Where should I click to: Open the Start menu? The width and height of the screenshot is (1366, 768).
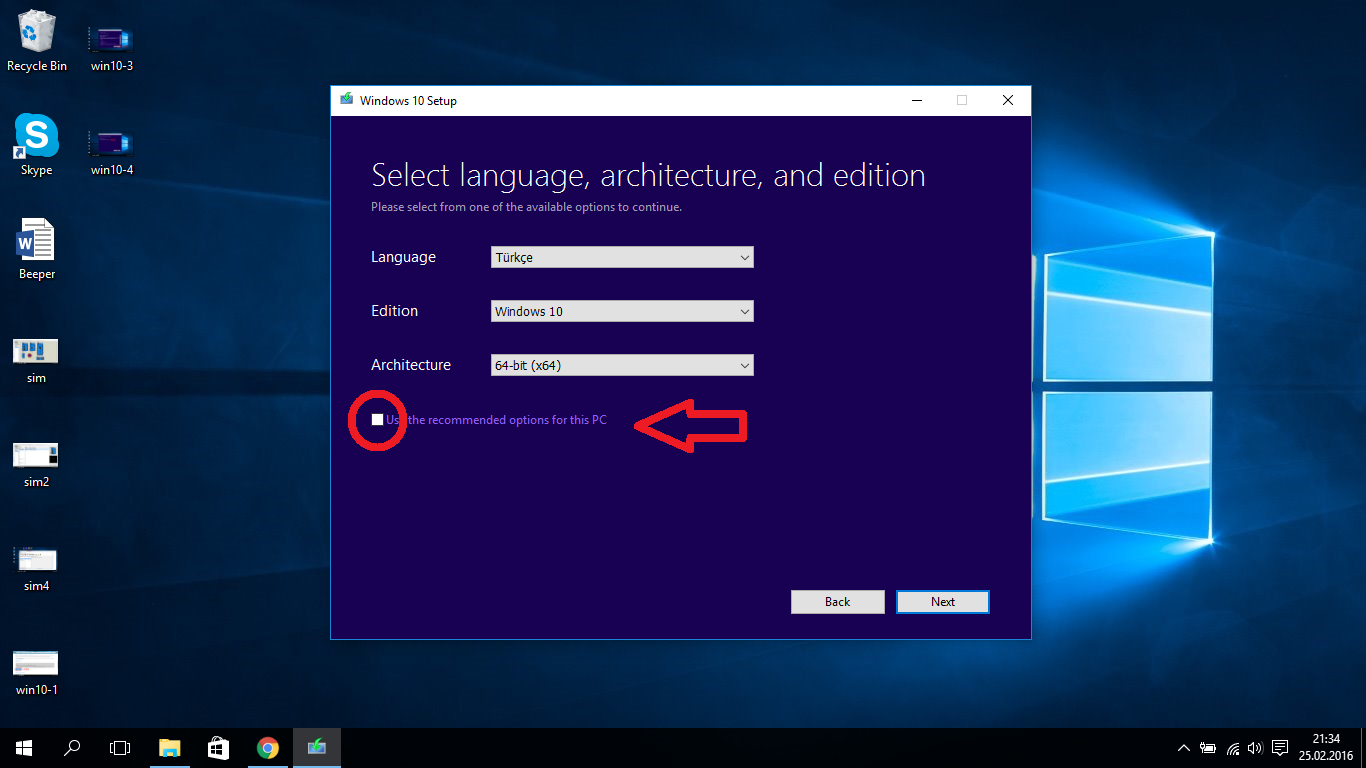tap(22, 747)
